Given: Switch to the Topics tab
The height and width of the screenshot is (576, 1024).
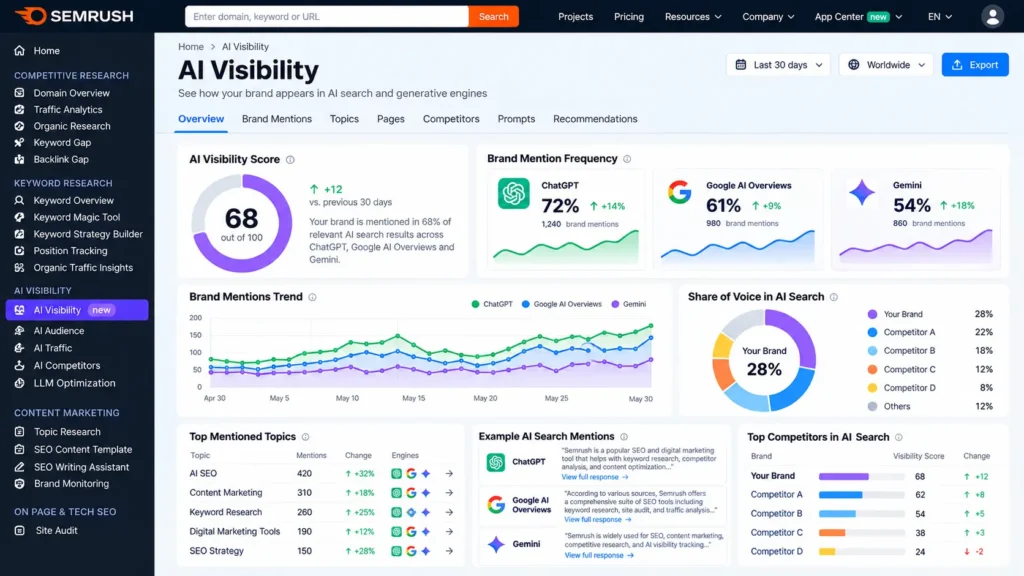Looking at the screenshot, I should (344, 119).
